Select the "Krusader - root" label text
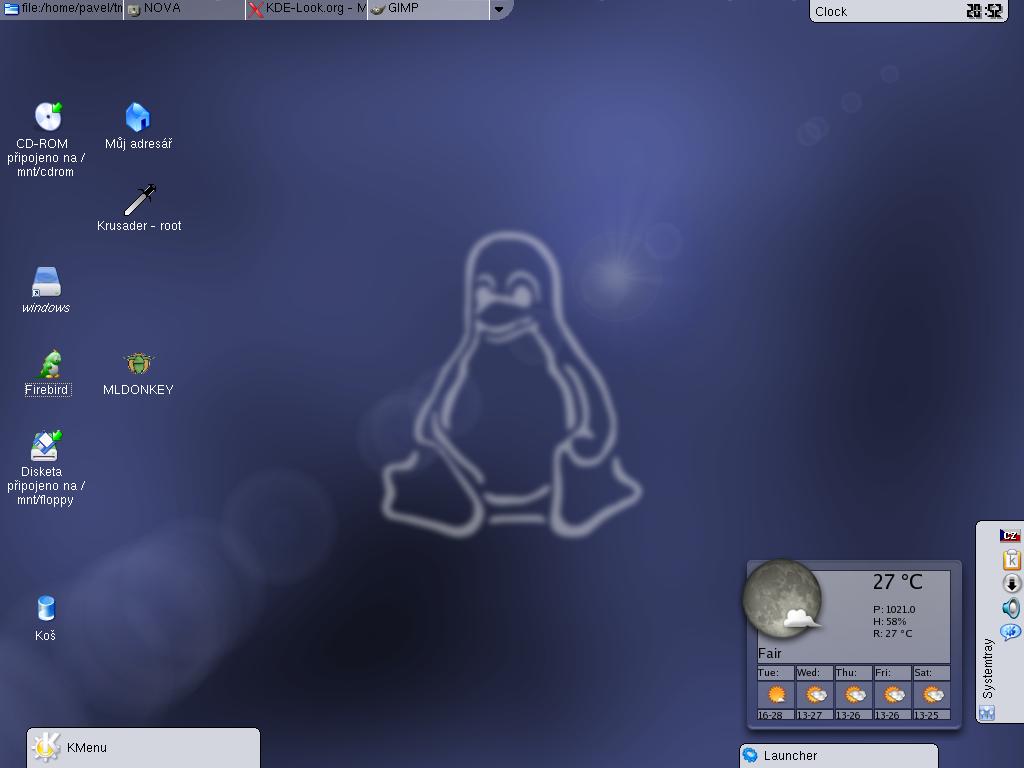This screenshot has width=1024, height=768. (x=139, y=226)
